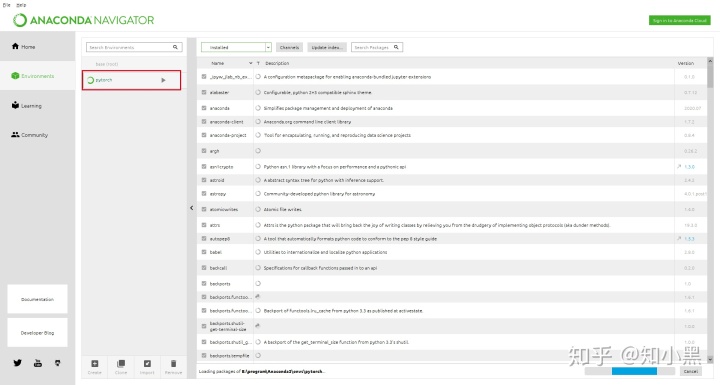720x385 pixels.
Task: Toggle the anaconda-client package checkbox
Action: click(x=204, y=121)
